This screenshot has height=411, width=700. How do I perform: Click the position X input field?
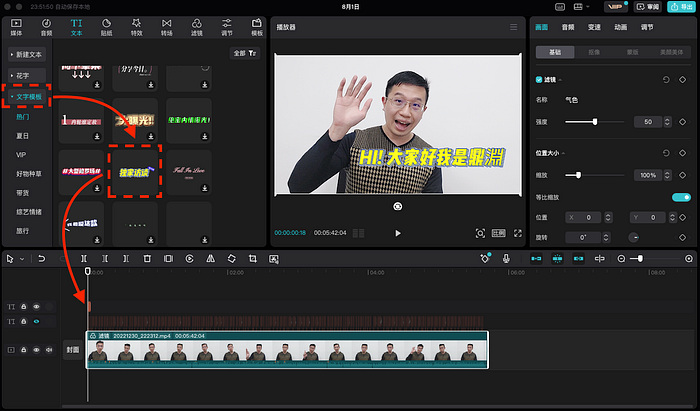tap(585, 217)
